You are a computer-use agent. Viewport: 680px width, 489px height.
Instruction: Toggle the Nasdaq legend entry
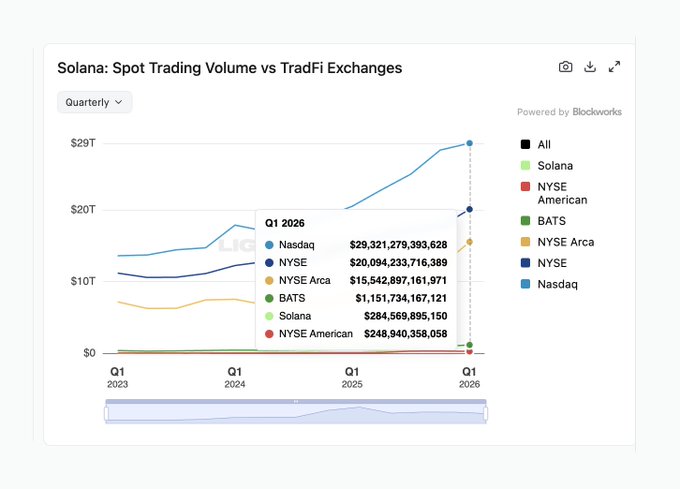(x=557, y=284)
